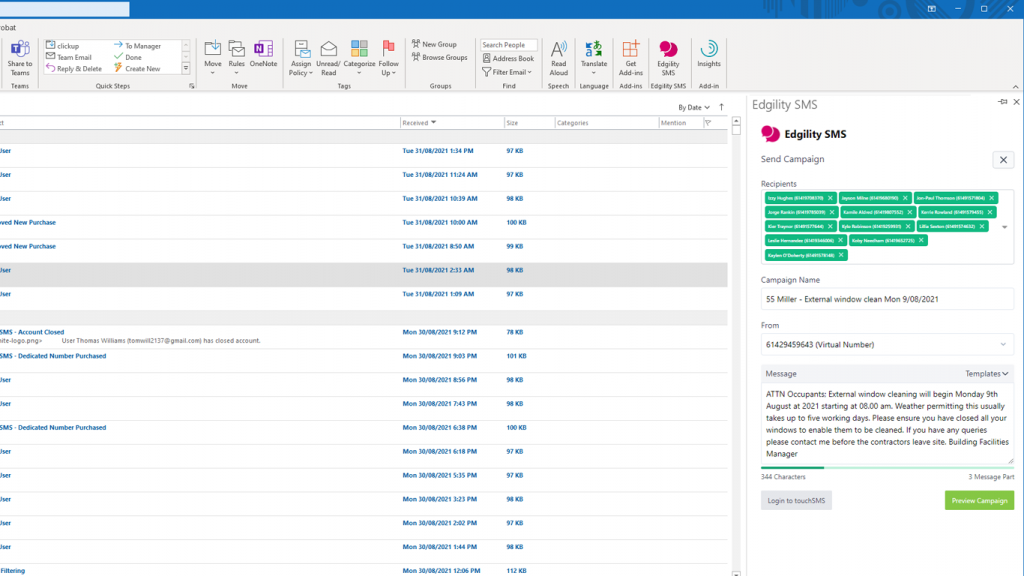Remove recipient Kerrie Rowland
Screen dimensions: 1024x576
(x=990, y=212)
